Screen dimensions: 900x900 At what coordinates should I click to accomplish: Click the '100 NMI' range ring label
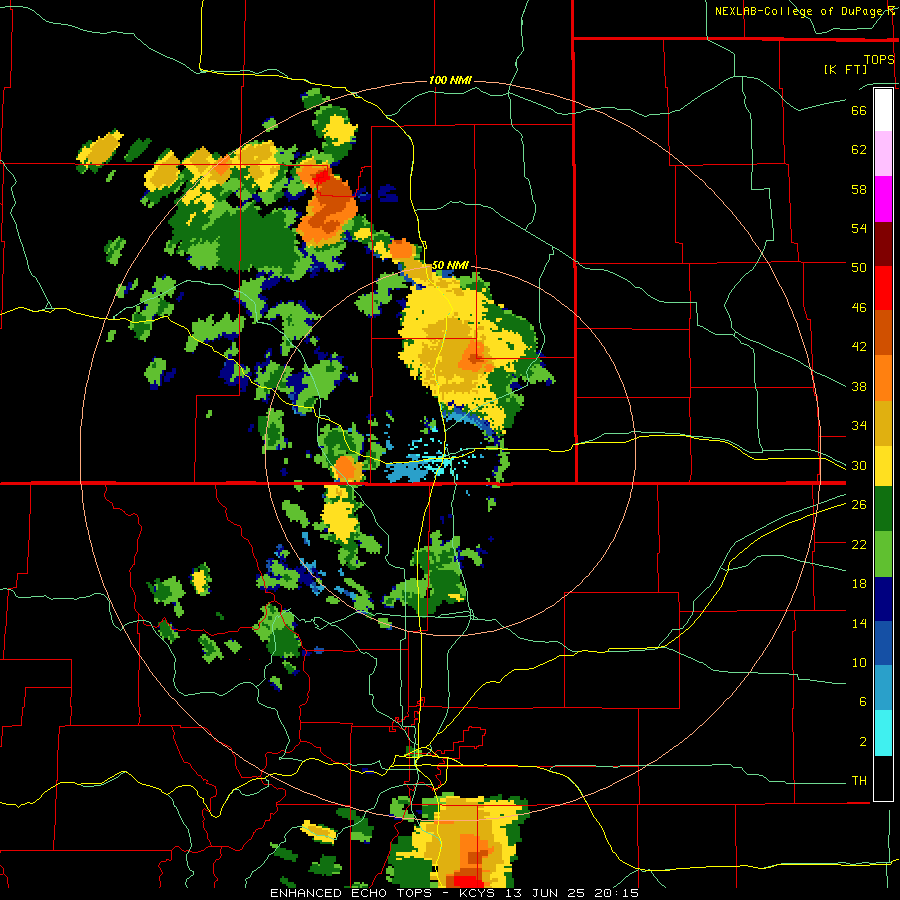(450, 80)
